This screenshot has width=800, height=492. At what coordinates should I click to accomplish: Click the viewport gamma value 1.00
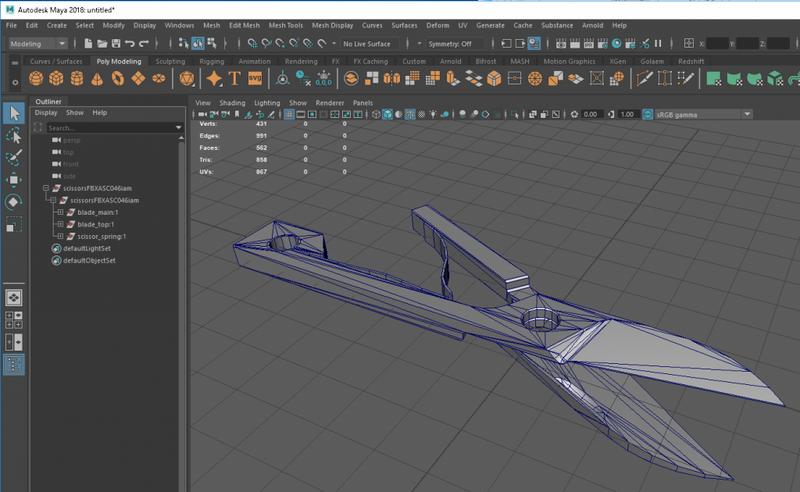point(628,114)
